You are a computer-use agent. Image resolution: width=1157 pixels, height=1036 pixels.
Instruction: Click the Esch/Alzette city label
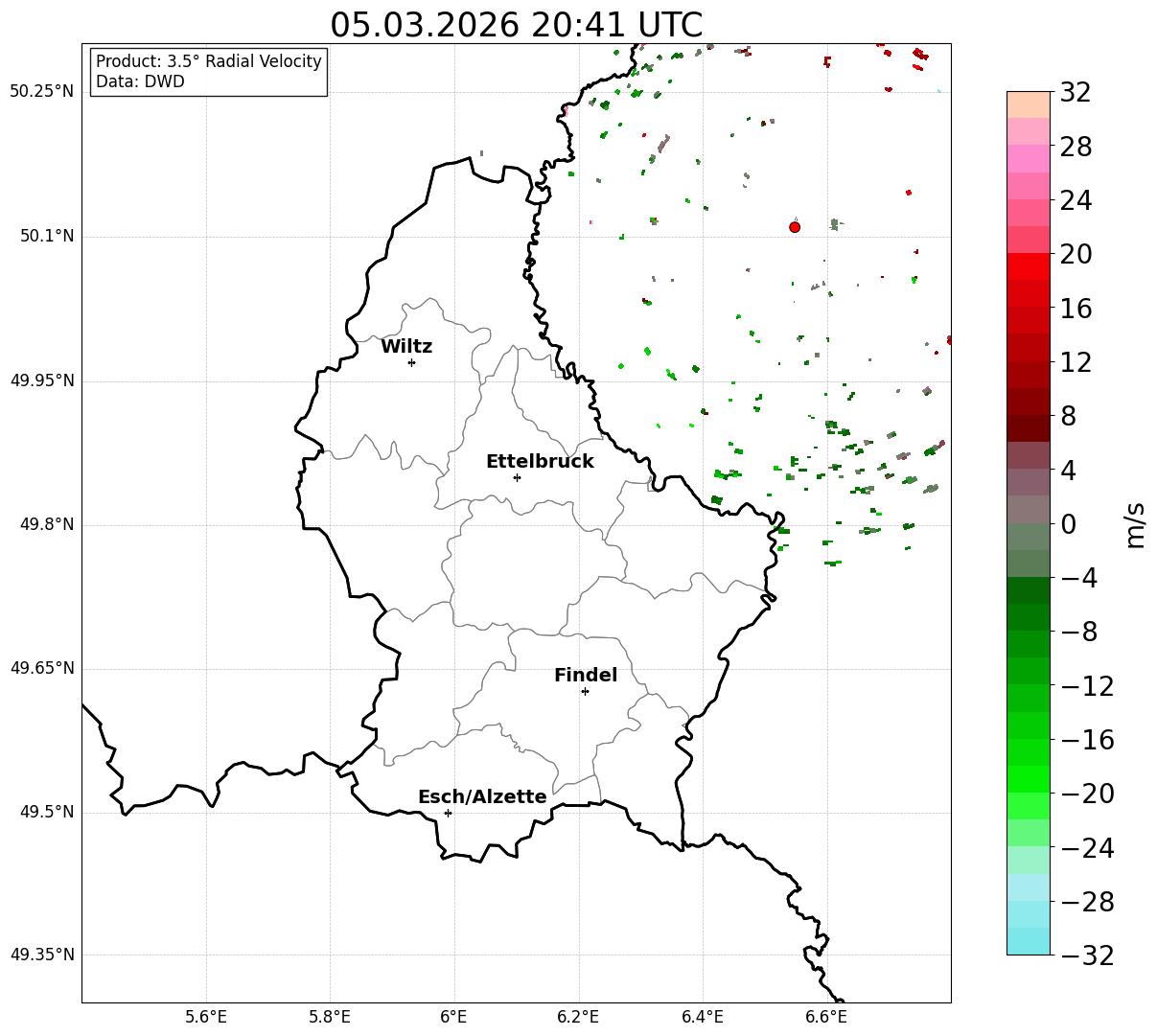click(482, 796)
